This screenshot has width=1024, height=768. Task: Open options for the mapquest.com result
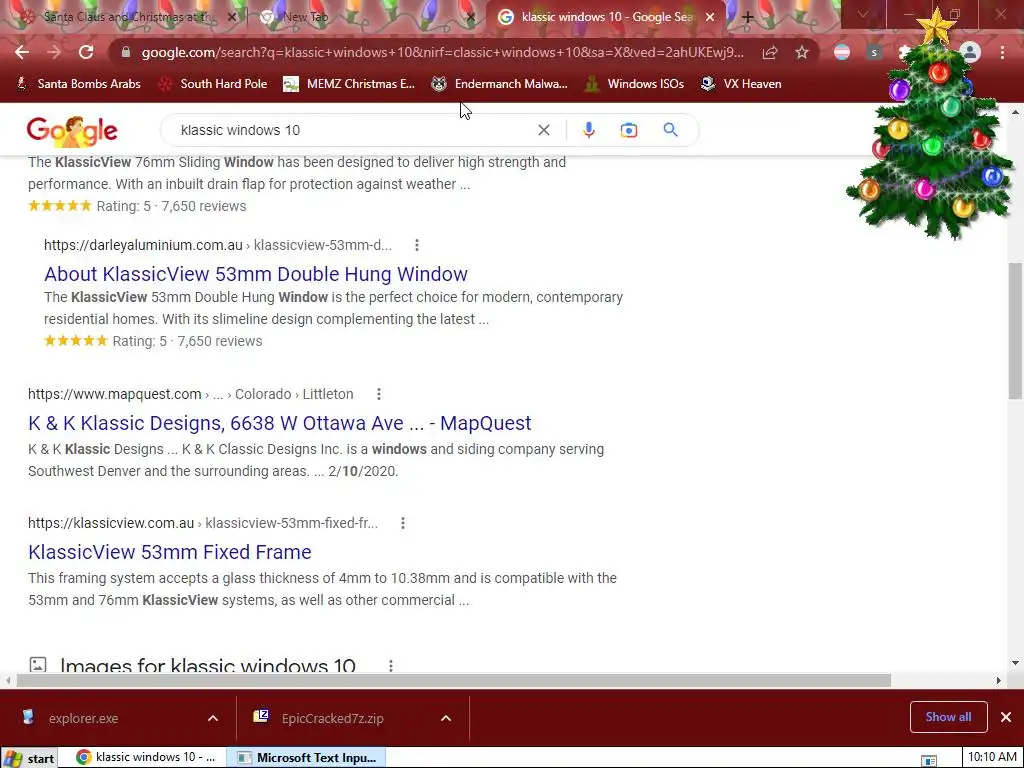[379, 394]
